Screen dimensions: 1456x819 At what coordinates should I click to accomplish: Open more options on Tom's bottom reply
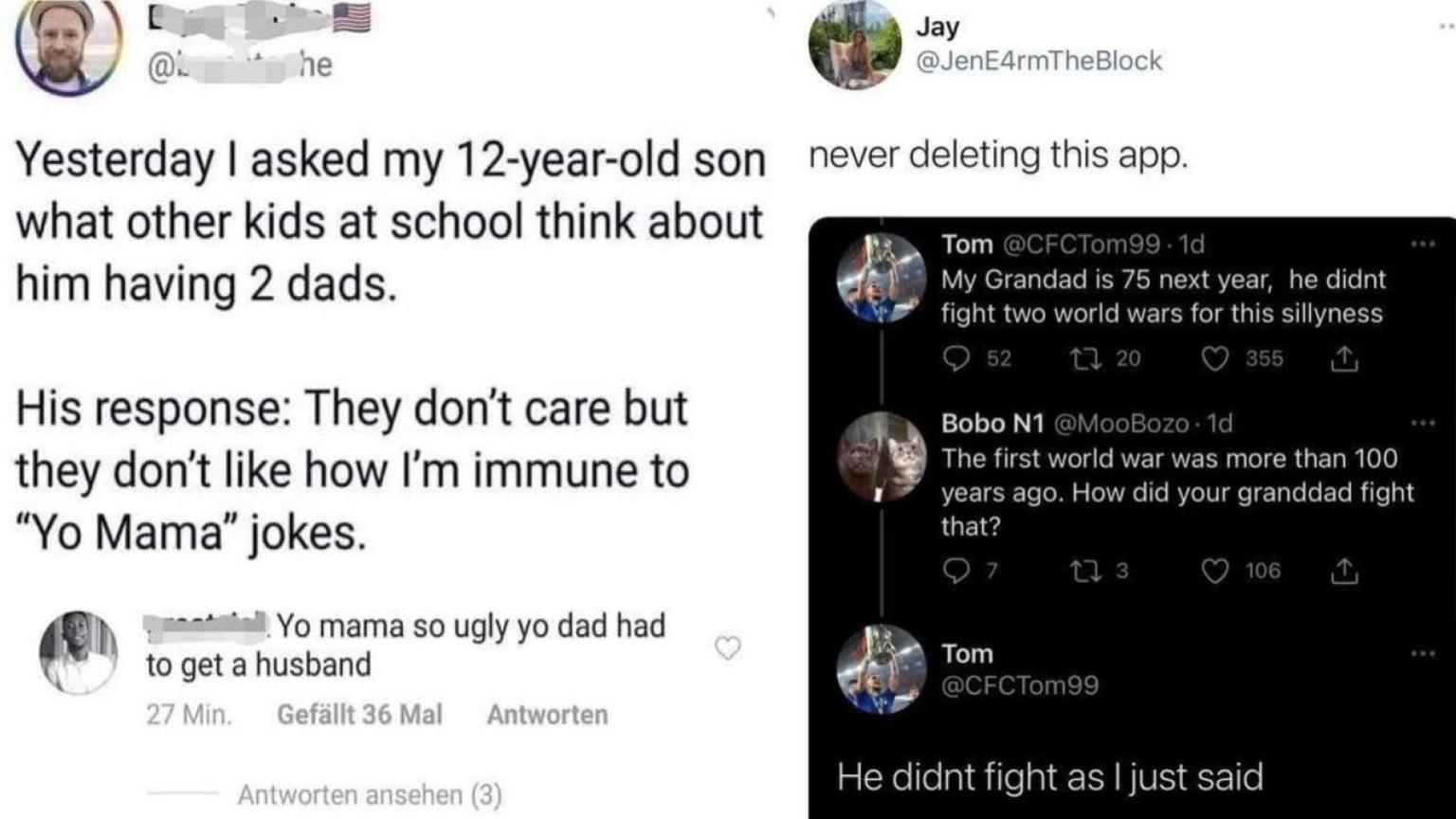pyautogui.click(x=1423, y=653)
